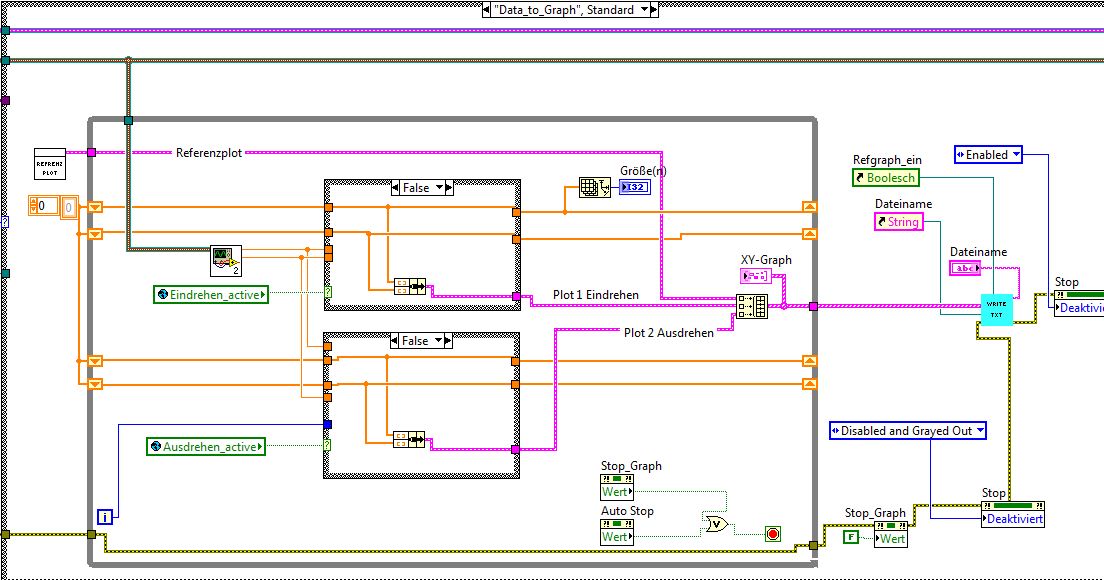This screenshot has height=580, width=1104.
Task: Select the XY-Graph indicator terminal
Action: (x=755, y=276)
